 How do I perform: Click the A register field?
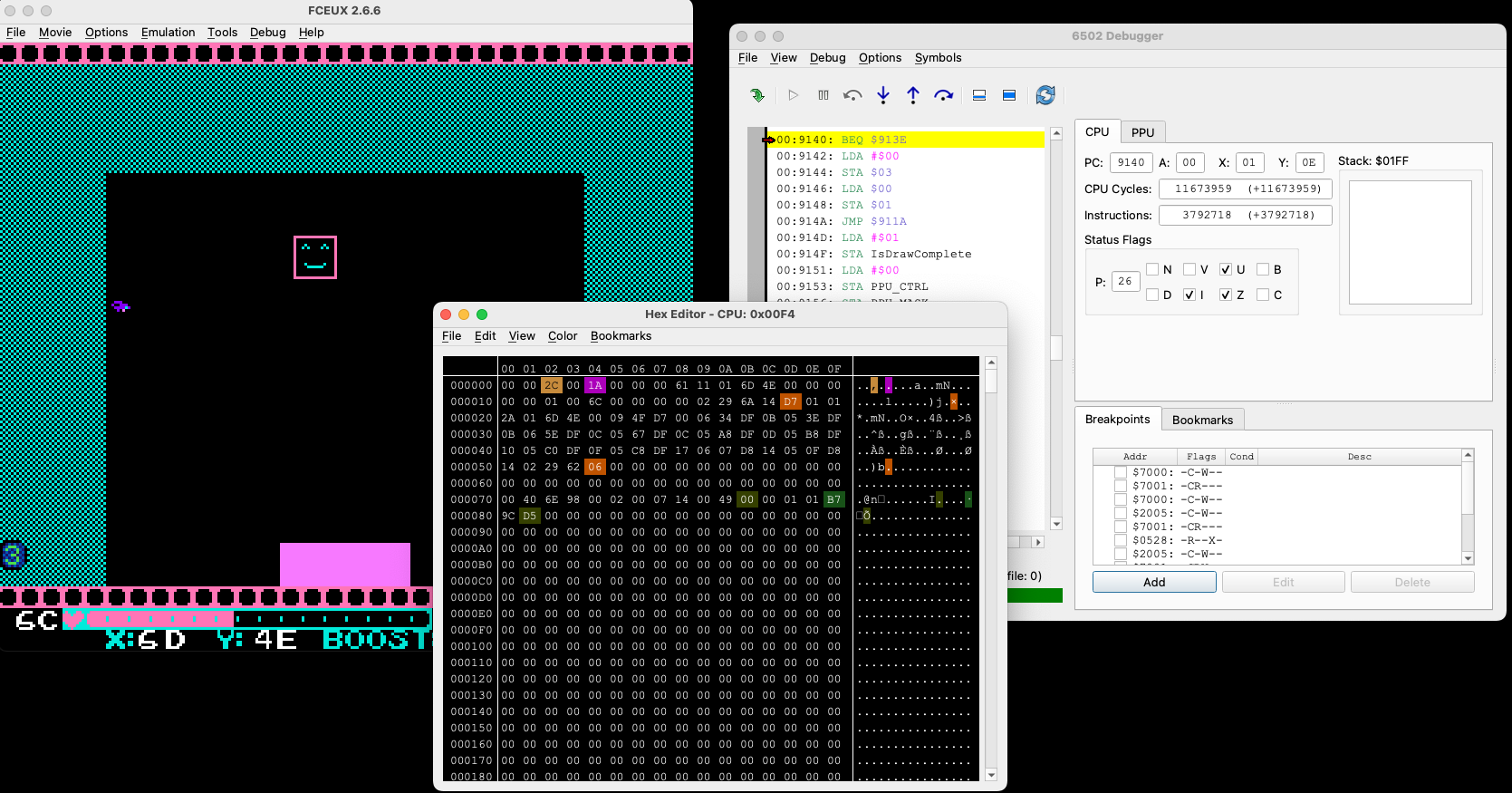1189,162
